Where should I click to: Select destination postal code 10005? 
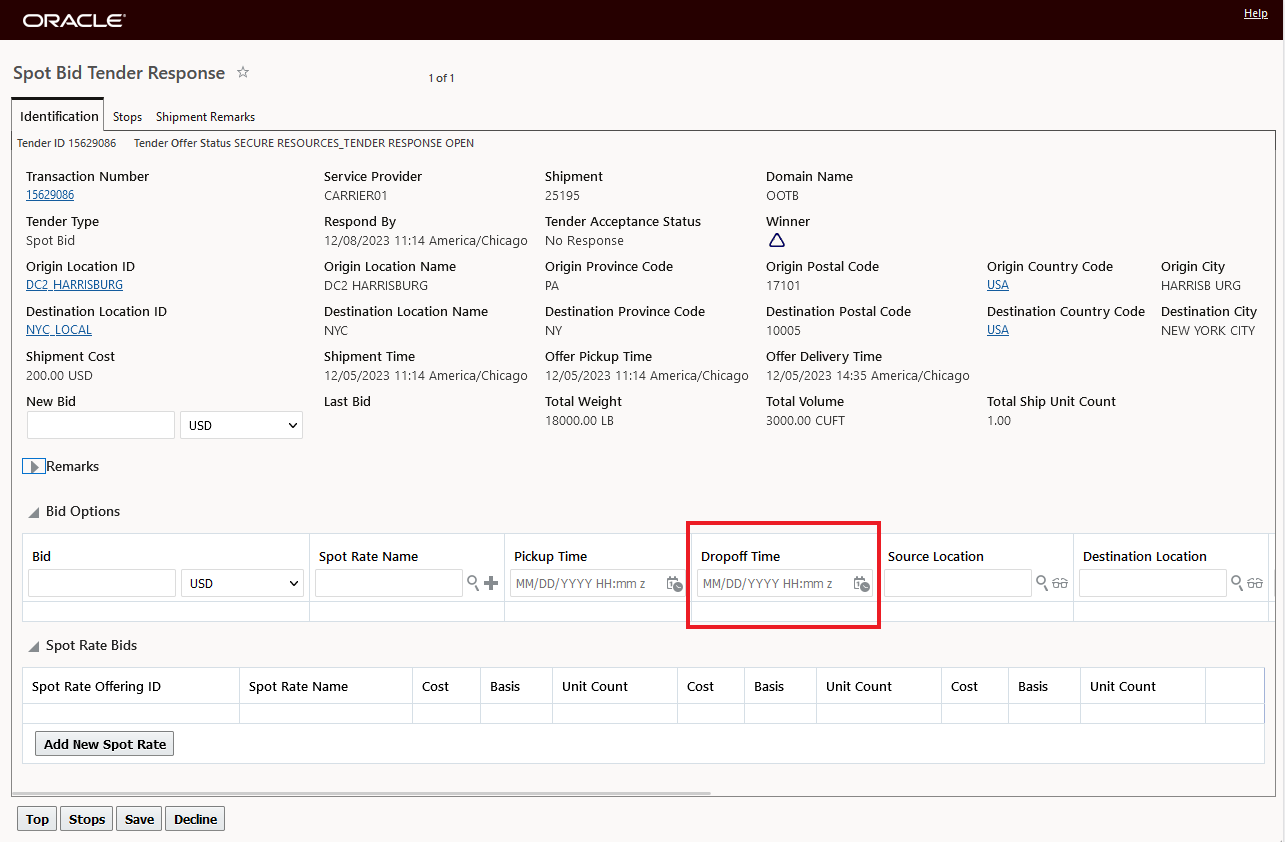pyautogui.click(x=783, y=330)
